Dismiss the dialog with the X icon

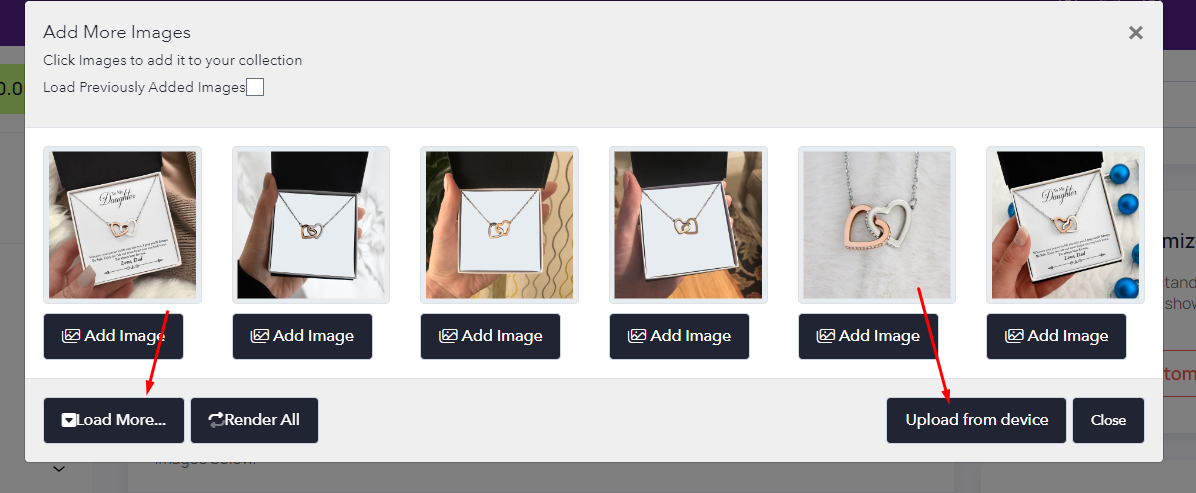point(1136,33)
